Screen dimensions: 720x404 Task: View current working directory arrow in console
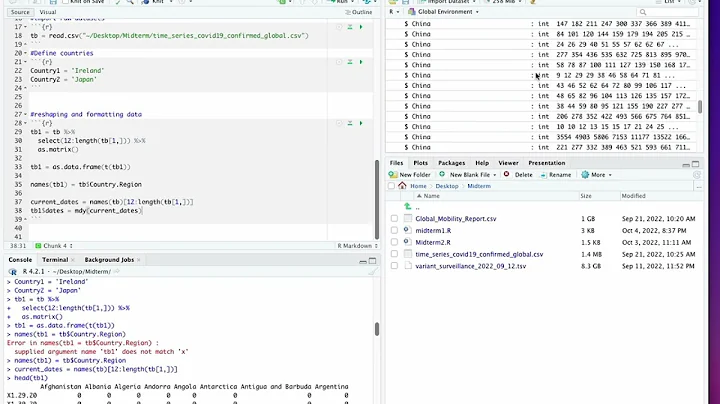117,271
